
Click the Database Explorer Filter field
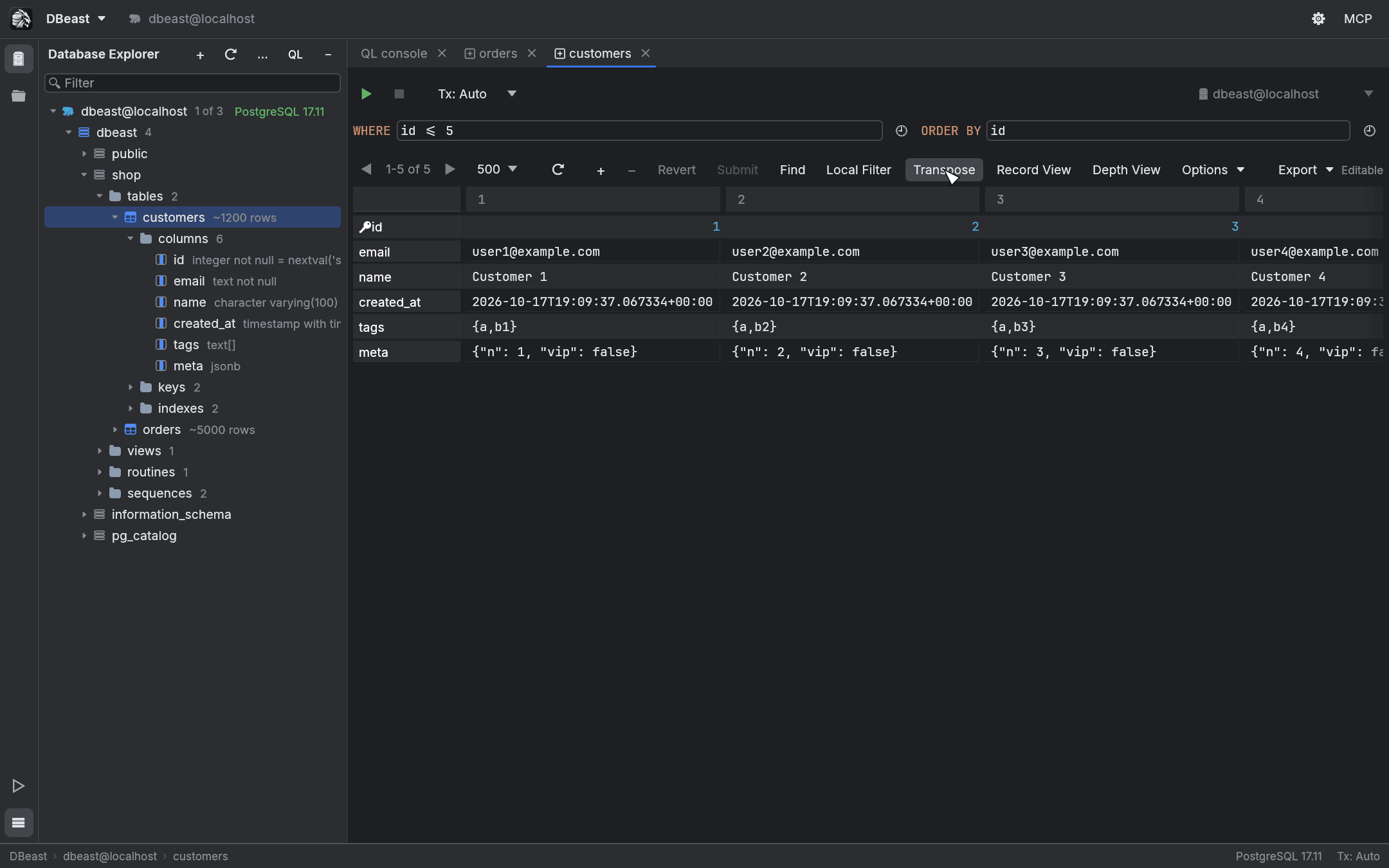192,83
